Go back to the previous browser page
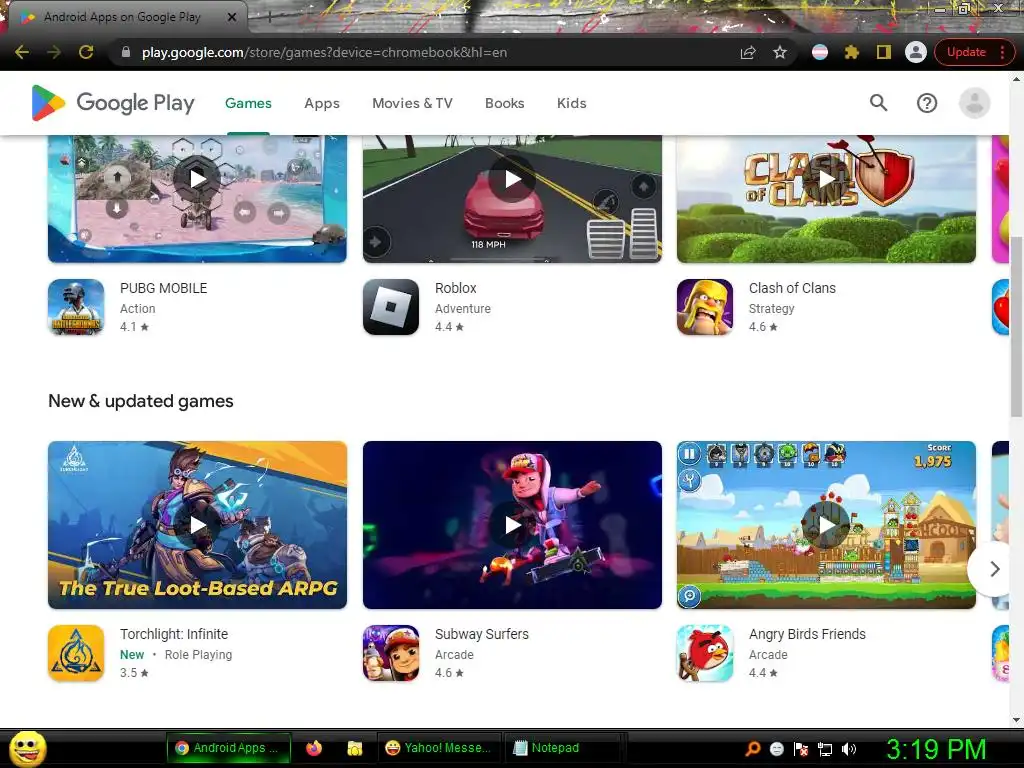This screenshot has height=768, width=1024. click(22, 52)
